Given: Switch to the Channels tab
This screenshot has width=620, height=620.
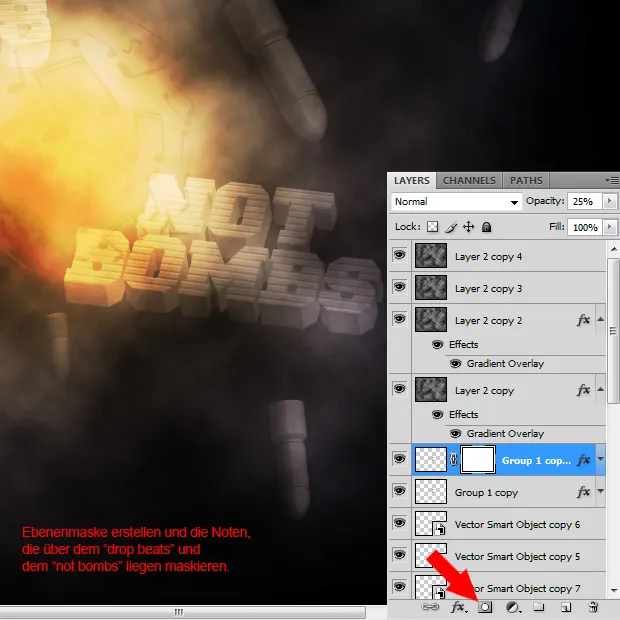Looking at the screenshot, I should pos(469,181).
